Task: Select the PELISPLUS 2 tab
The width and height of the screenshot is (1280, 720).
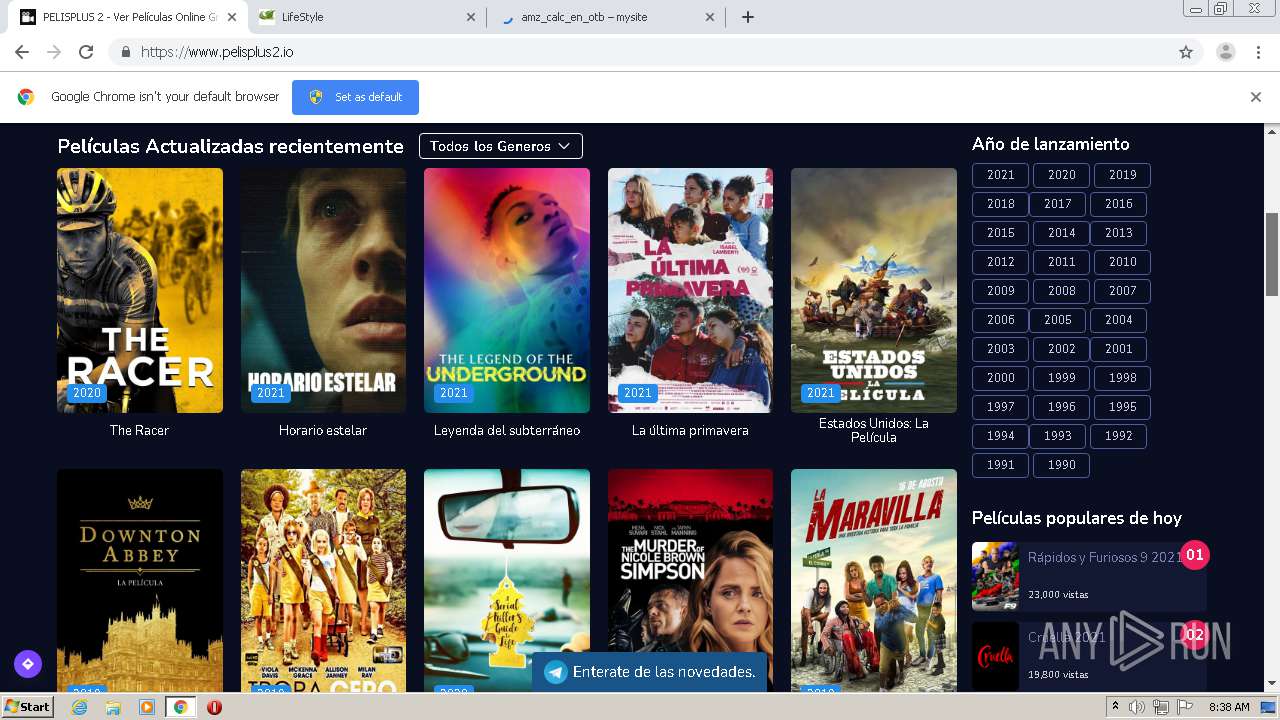Action: 130,17
